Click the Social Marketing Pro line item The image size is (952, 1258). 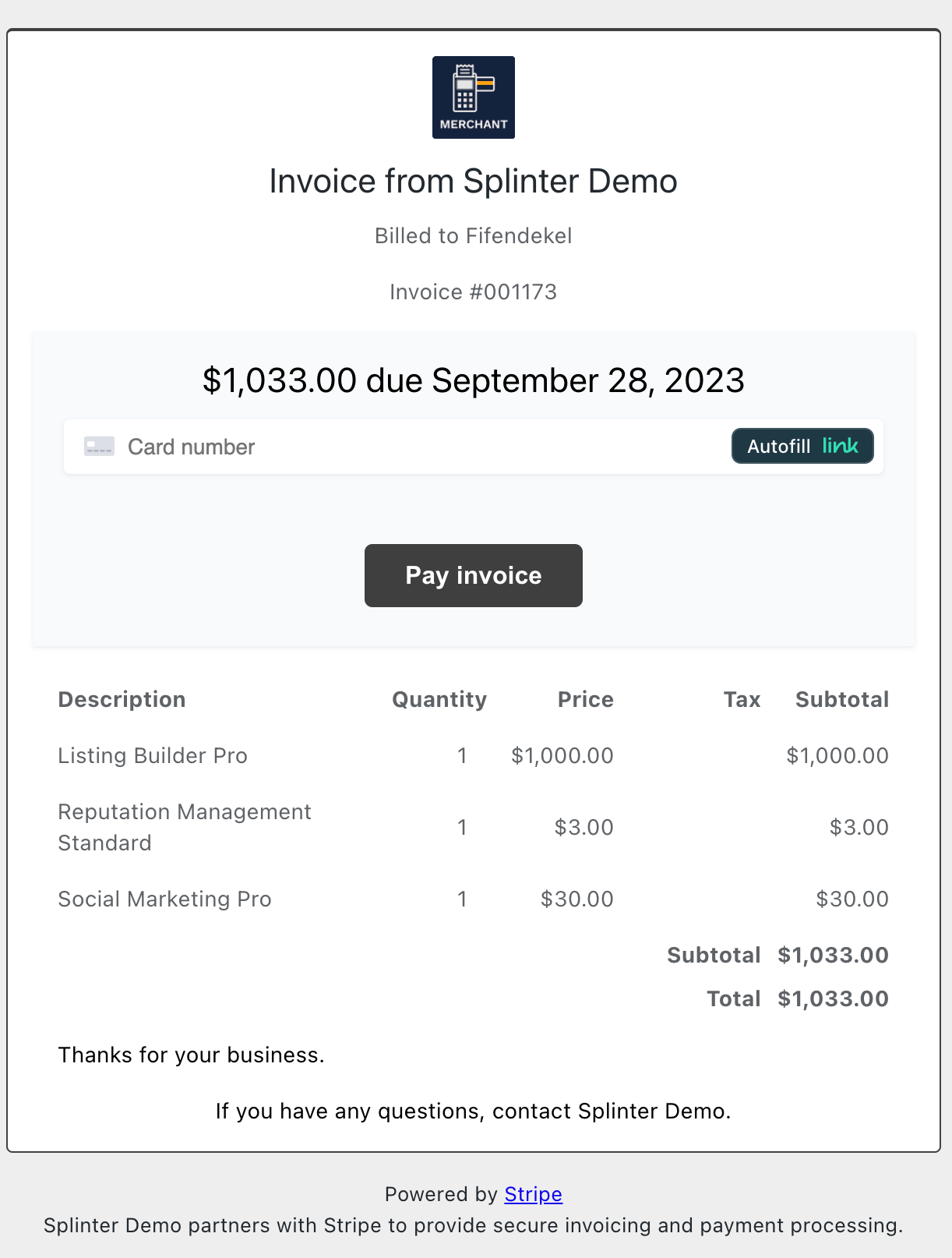click(x=165, y=899)
